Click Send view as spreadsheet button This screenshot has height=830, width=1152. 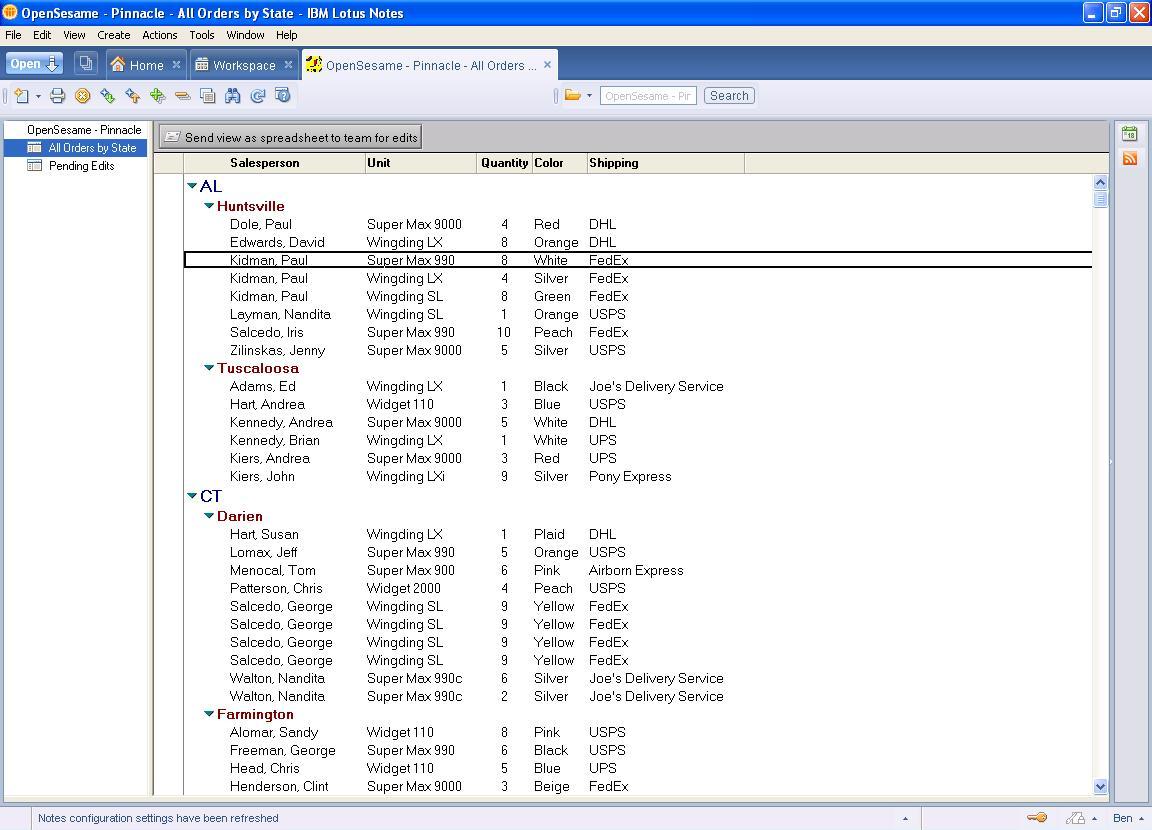click(290, 137)
